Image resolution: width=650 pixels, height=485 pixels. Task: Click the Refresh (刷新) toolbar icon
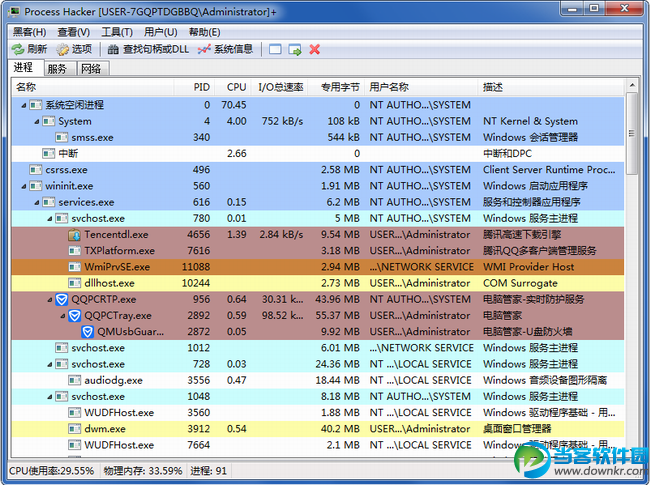pos(18,50)
